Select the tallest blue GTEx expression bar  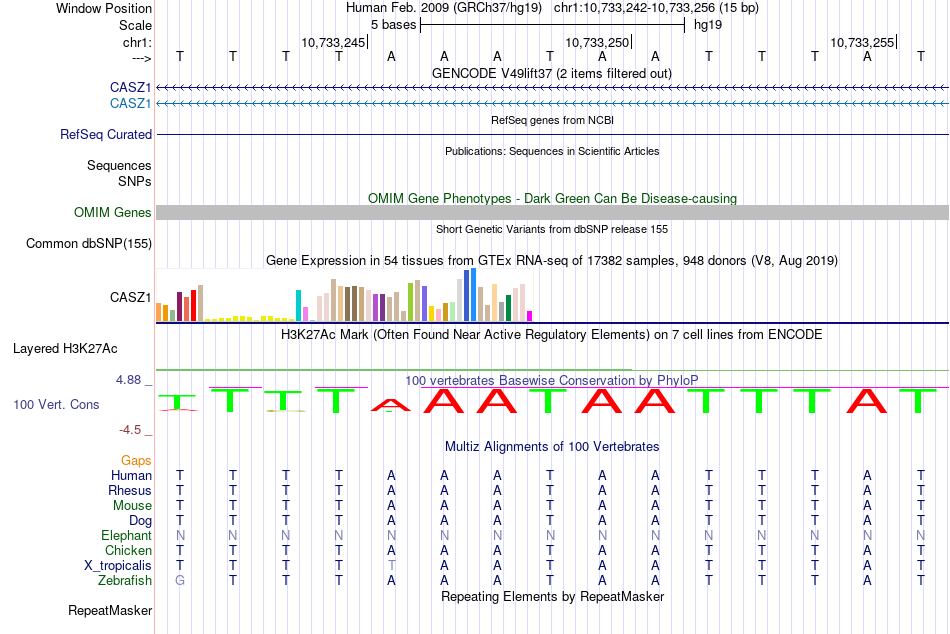(x=474, y=295)
